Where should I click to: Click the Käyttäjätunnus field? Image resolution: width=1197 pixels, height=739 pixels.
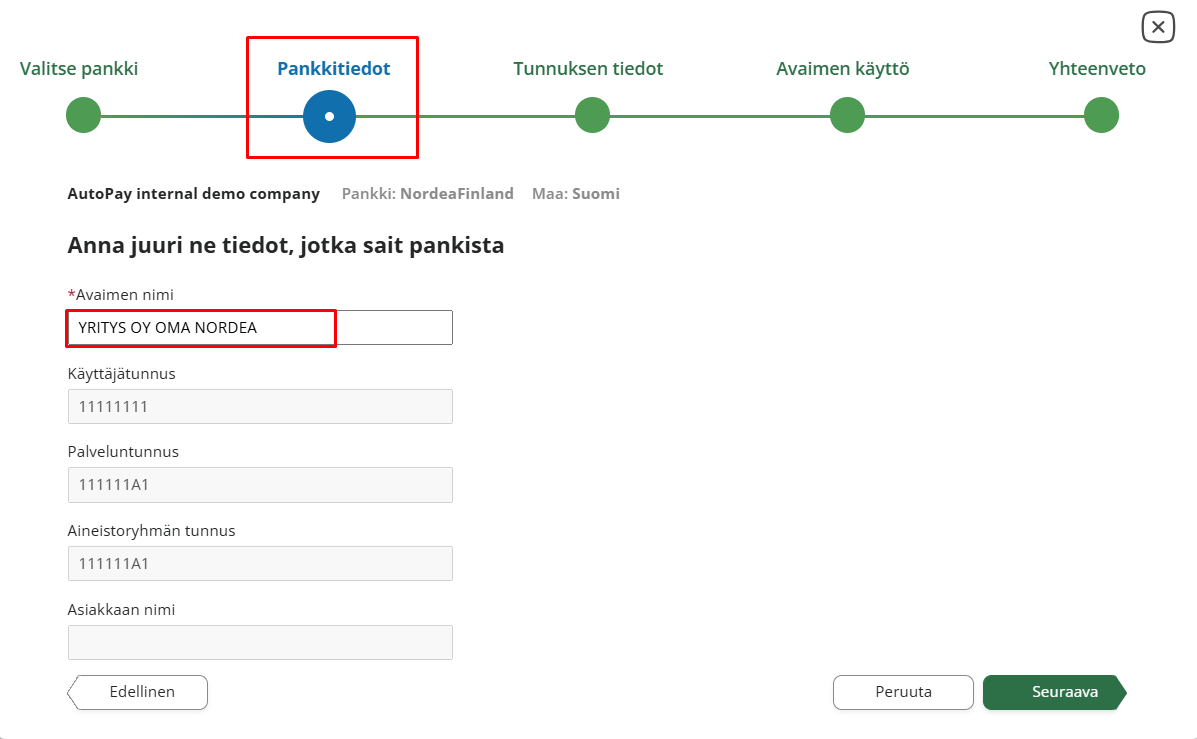[x=260, y=406]
